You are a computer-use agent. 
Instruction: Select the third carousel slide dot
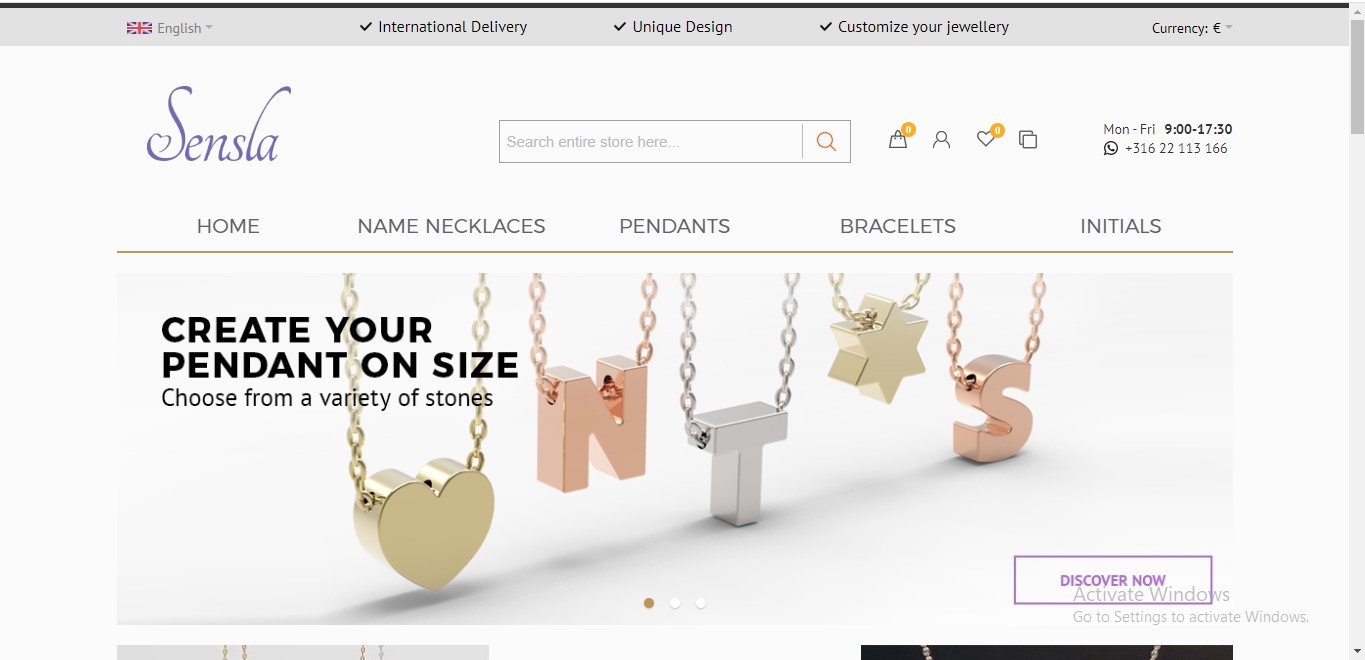pos(701,603)
